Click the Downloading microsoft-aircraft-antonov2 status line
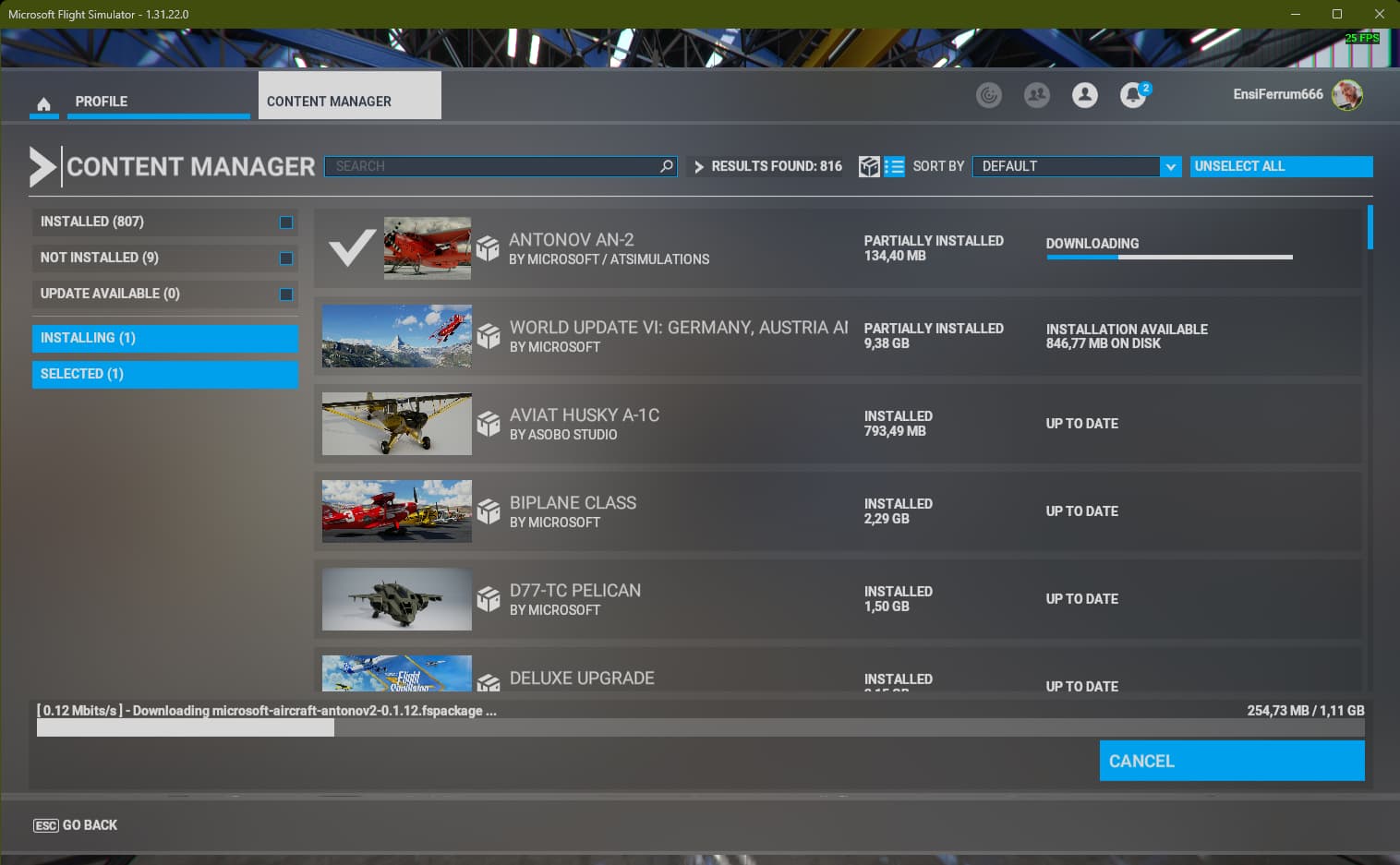Screen dimensions: 1400x865 pos(267,711)
